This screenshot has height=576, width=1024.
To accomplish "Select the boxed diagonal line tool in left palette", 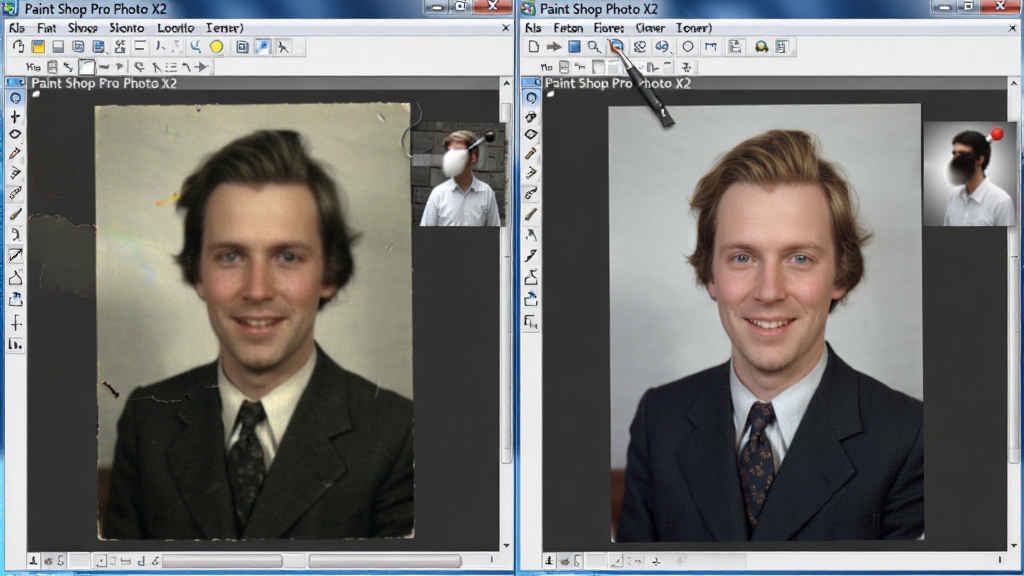I will pyautogui.click(x=15, y=255).
